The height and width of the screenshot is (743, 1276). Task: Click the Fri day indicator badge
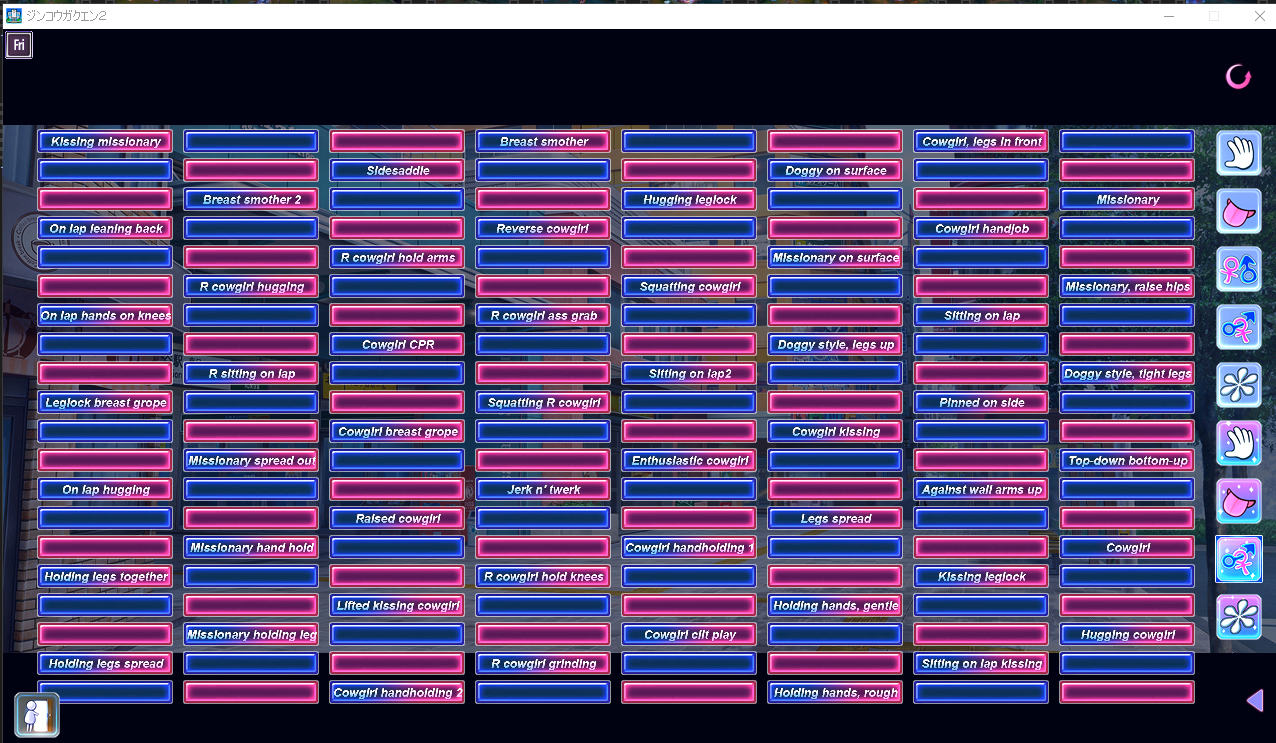coord(19,45)
